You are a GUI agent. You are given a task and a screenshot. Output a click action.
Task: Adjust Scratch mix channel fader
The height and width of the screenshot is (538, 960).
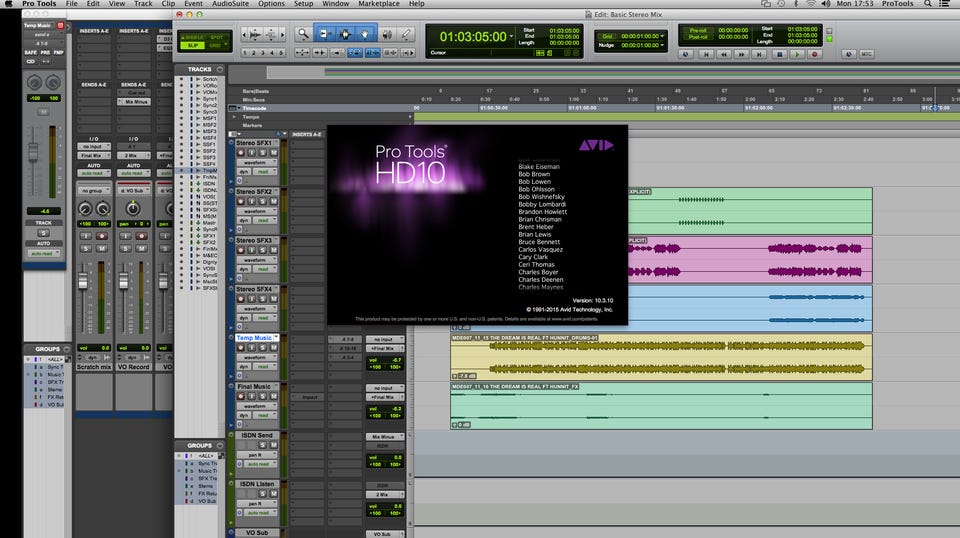(x=83, y=281)
